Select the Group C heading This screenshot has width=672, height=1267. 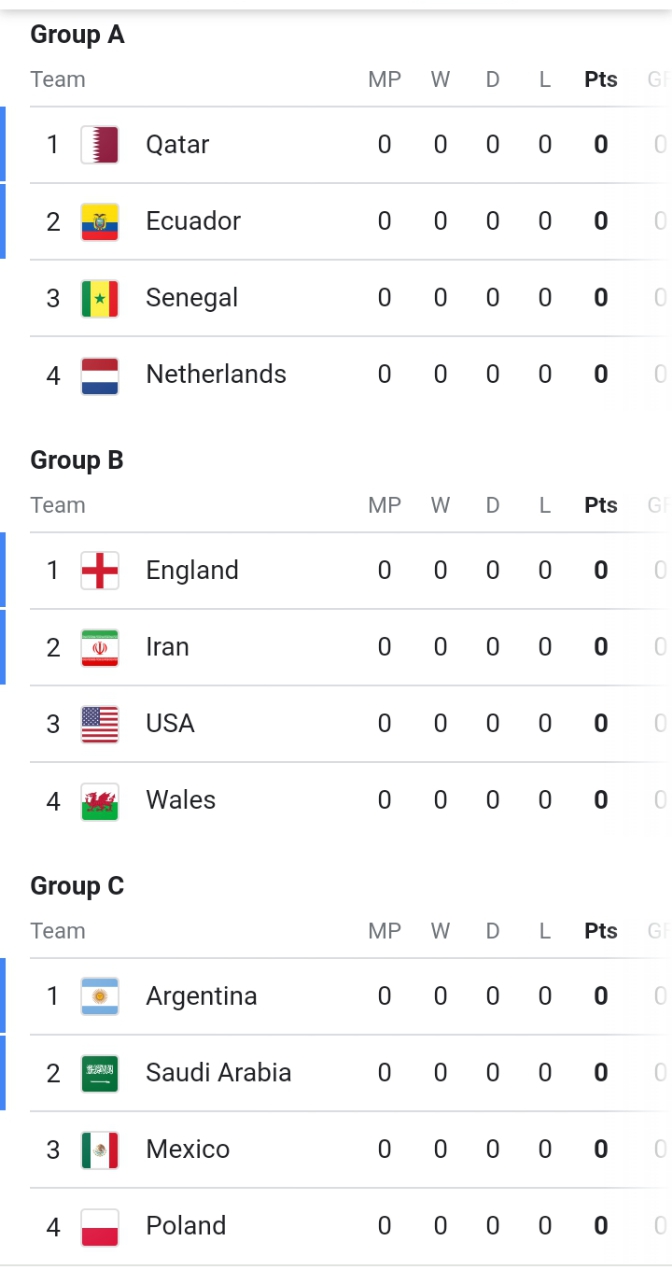pyautogui.click(x=77, y=886)
